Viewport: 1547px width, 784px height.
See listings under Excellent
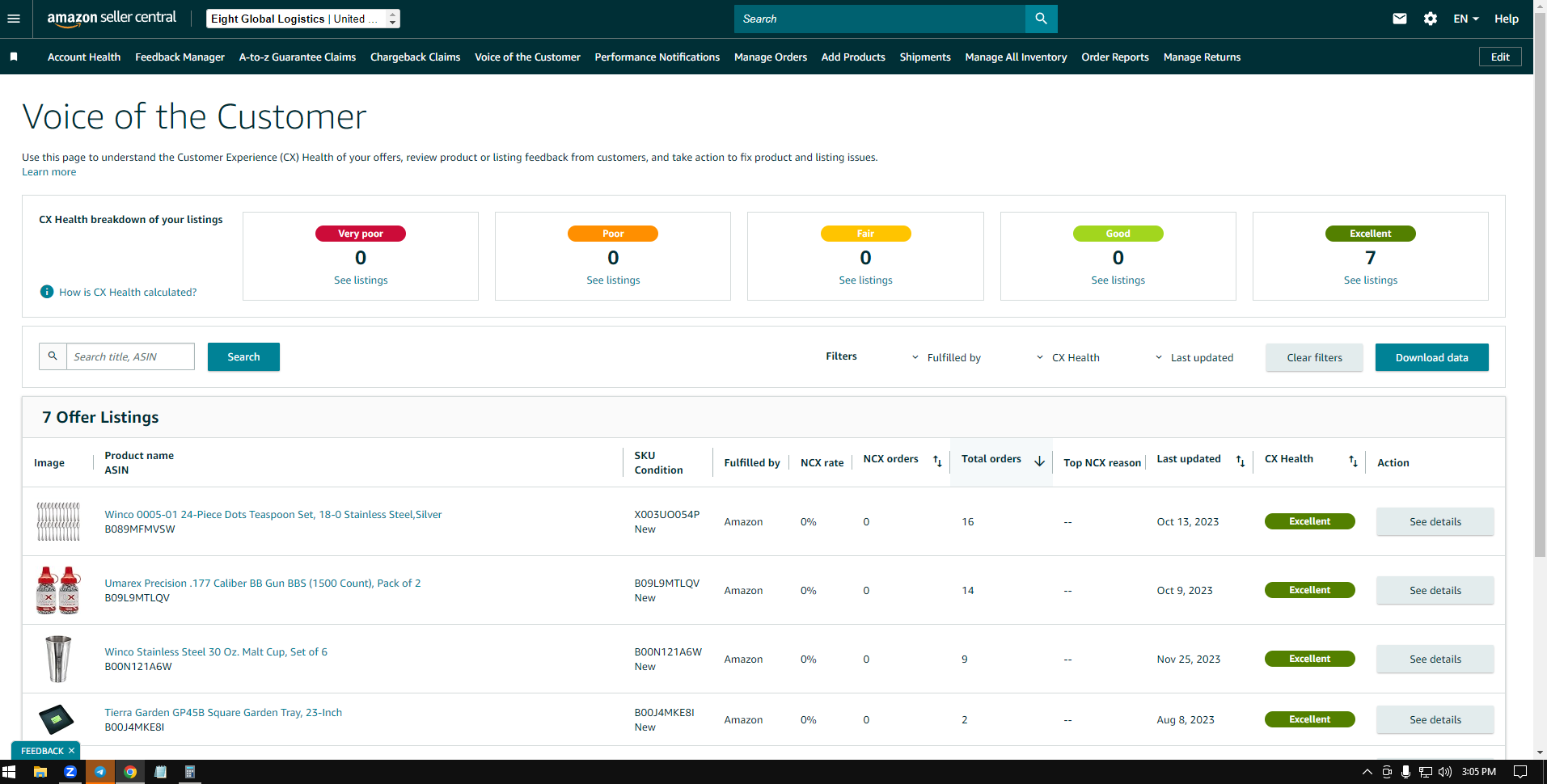[1370, 280]
